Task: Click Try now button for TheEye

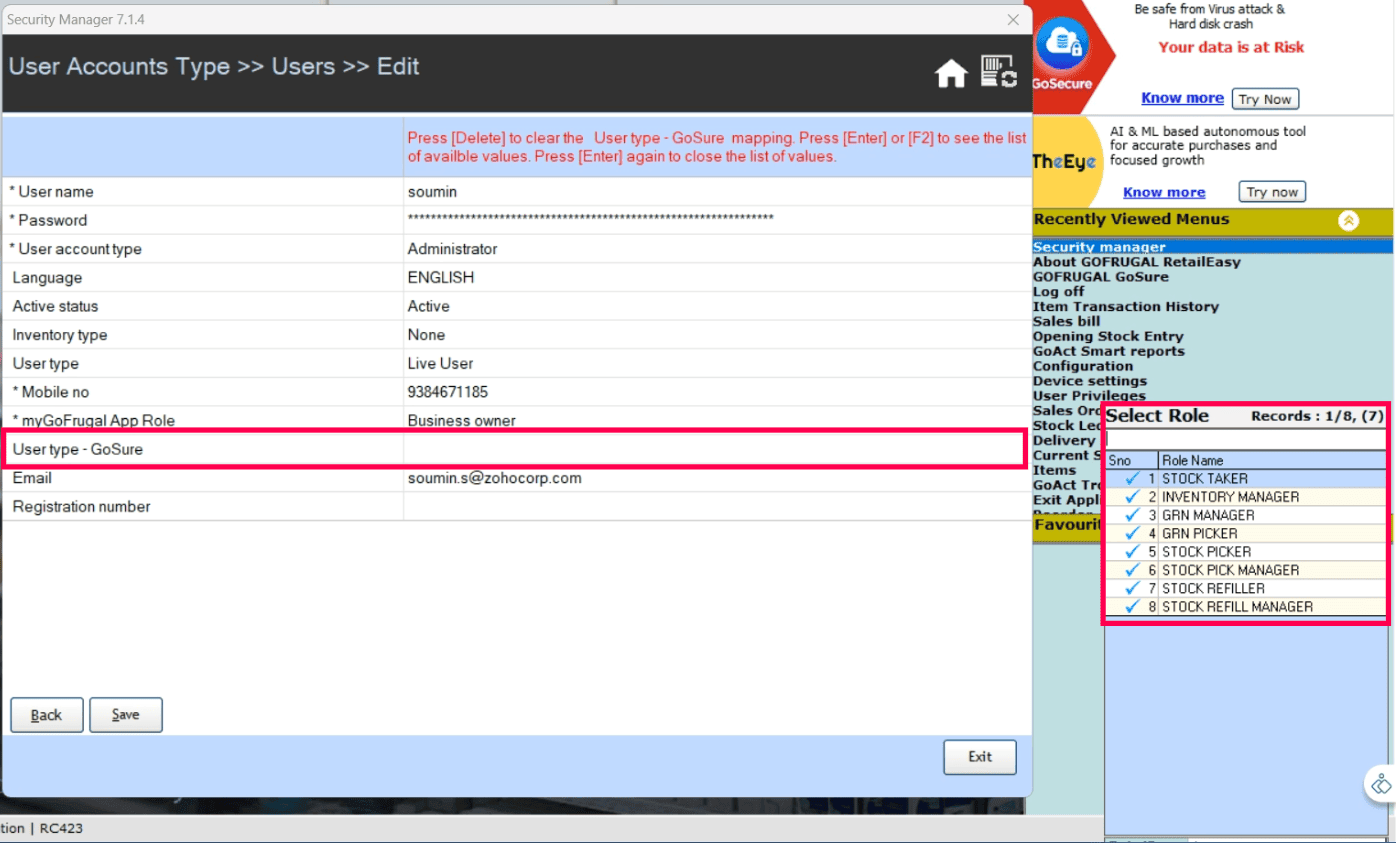Action: 1272,192
